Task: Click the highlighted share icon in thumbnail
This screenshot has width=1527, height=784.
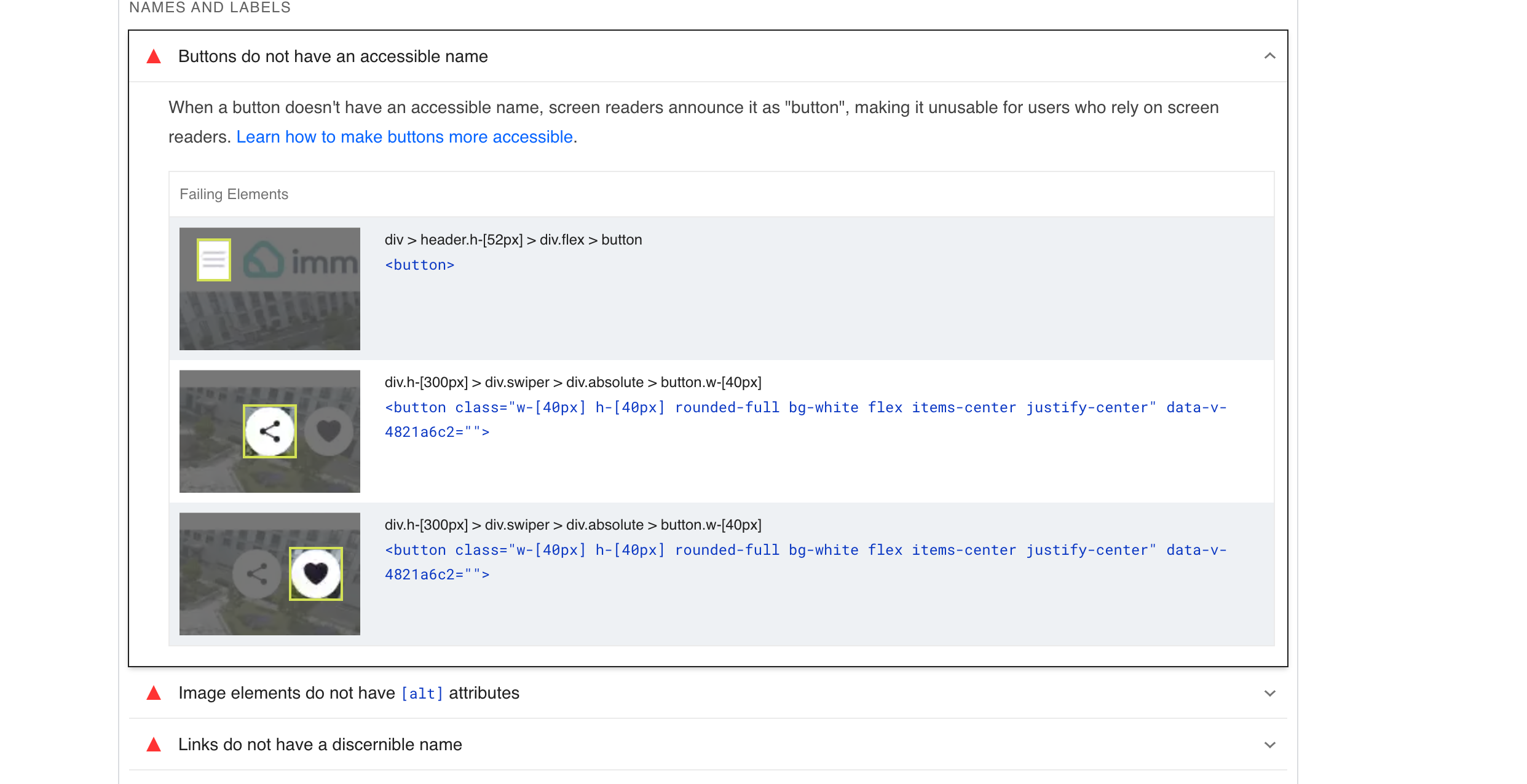Action: [270, 431]
